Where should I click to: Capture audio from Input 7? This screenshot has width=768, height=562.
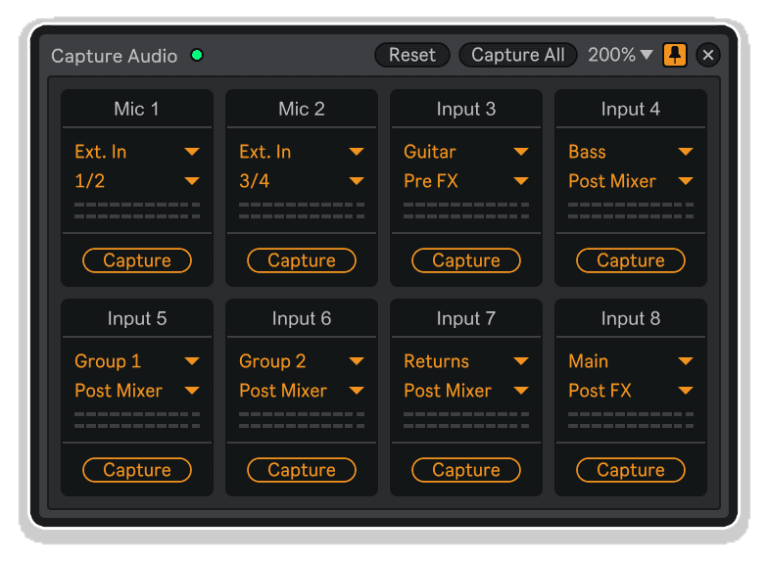pos(466,470)
